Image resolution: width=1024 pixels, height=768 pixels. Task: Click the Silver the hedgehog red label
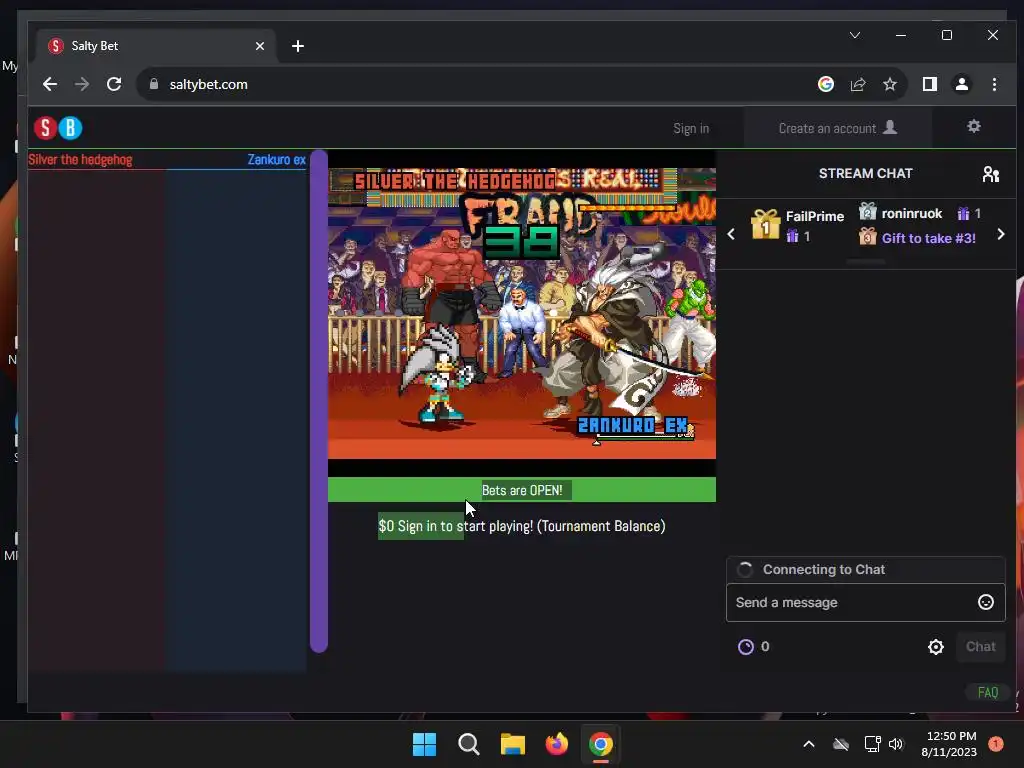click(x=80, y=159)
